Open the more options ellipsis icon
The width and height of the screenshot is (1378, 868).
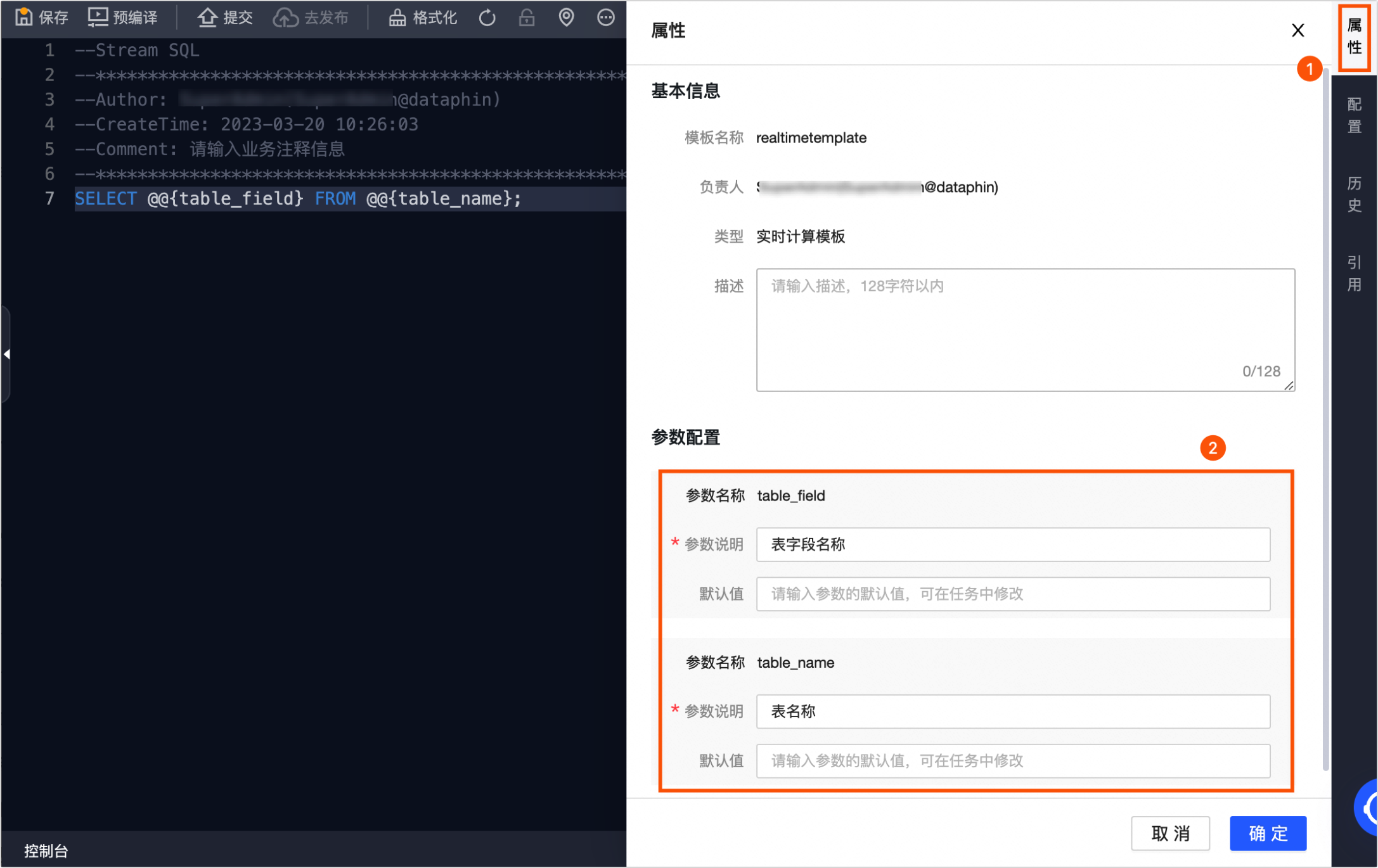(606, 17)
